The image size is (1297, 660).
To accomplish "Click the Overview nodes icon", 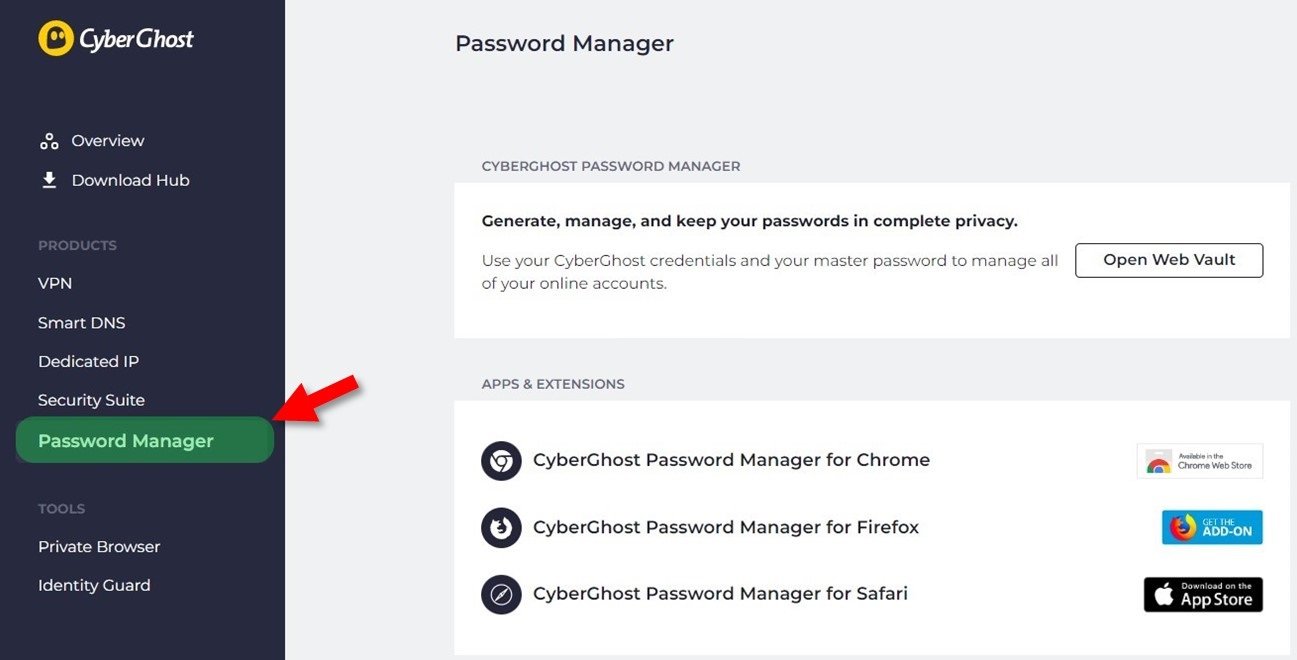I will coord(49,141).
